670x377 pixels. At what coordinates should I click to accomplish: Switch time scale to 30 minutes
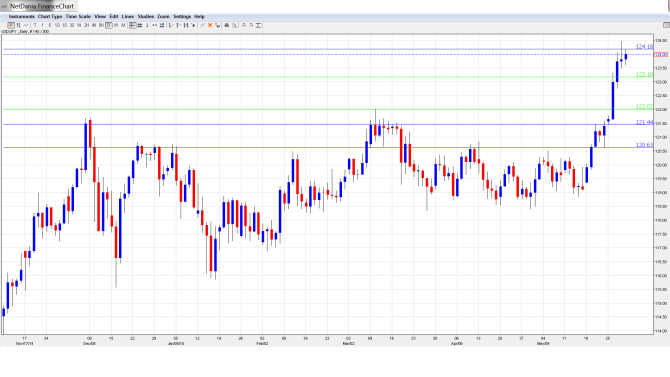pos(72,25)
